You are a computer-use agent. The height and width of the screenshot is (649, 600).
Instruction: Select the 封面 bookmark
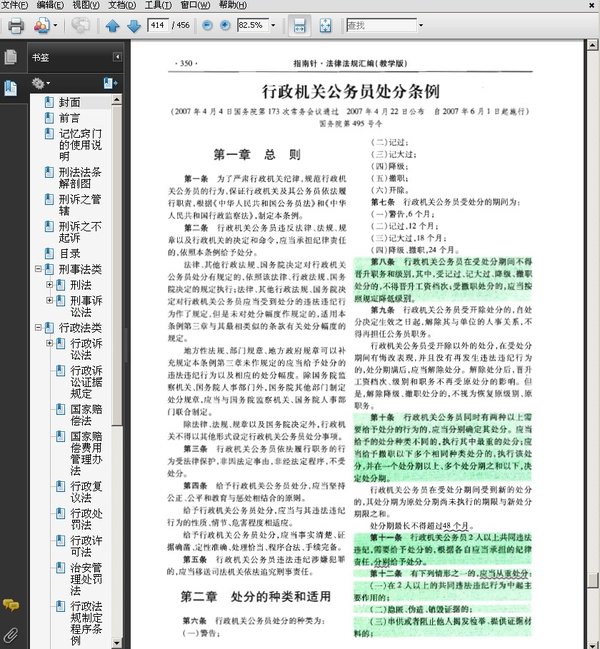[70, 102]
